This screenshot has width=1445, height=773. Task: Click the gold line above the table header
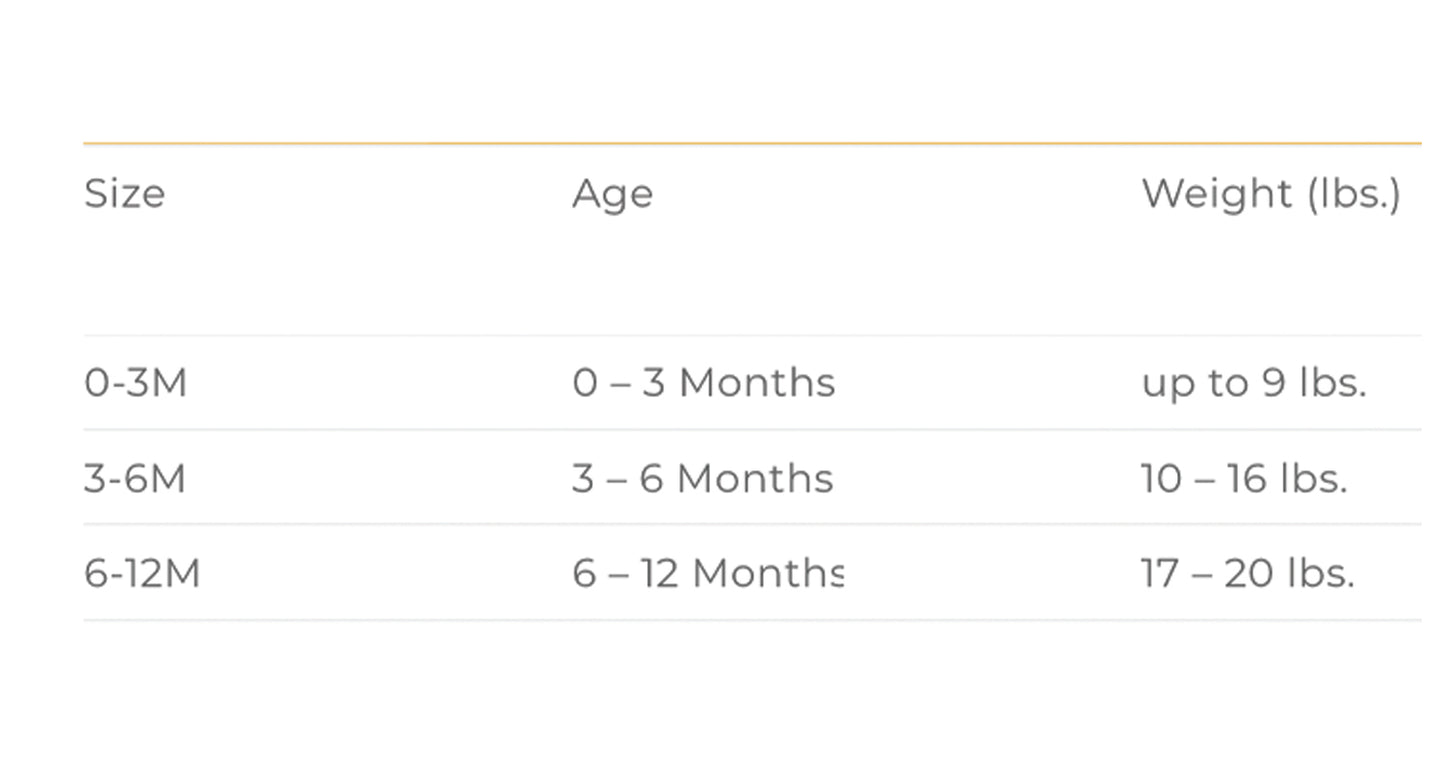point(752,144)
